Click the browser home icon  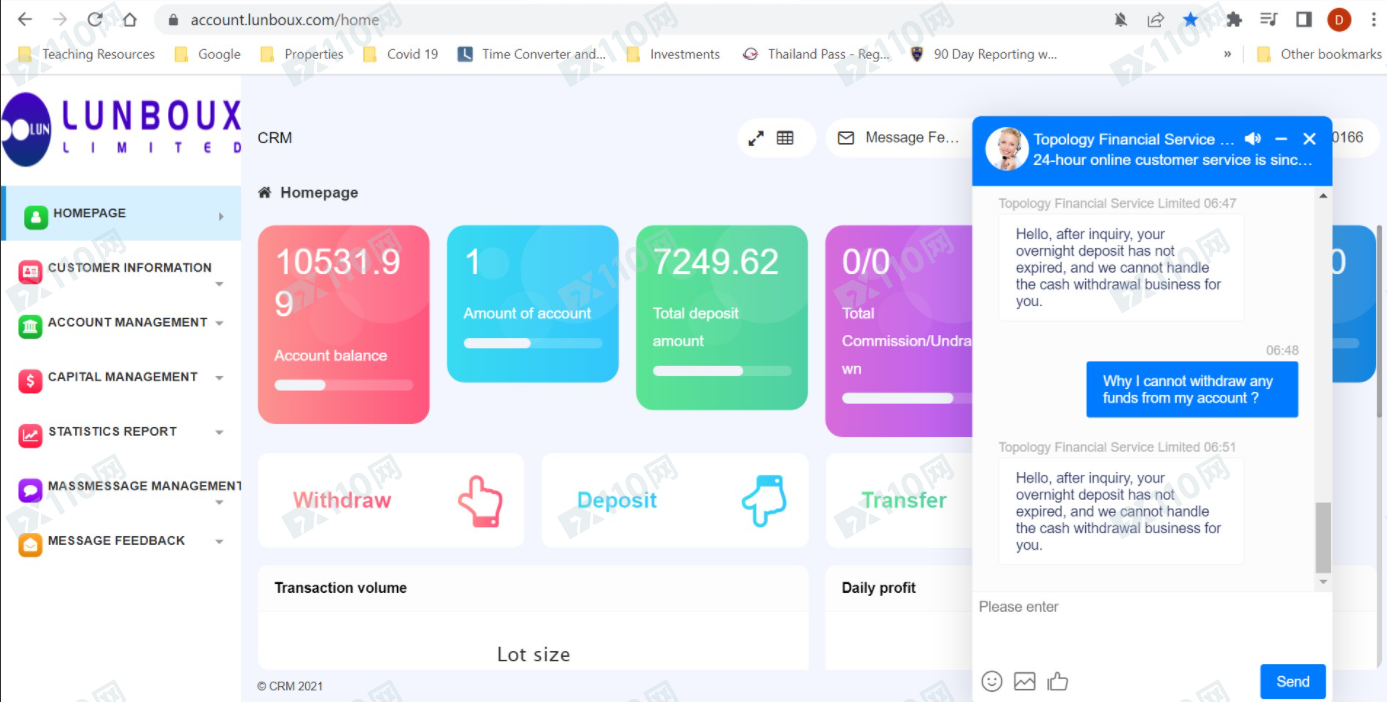click(129, 19)
